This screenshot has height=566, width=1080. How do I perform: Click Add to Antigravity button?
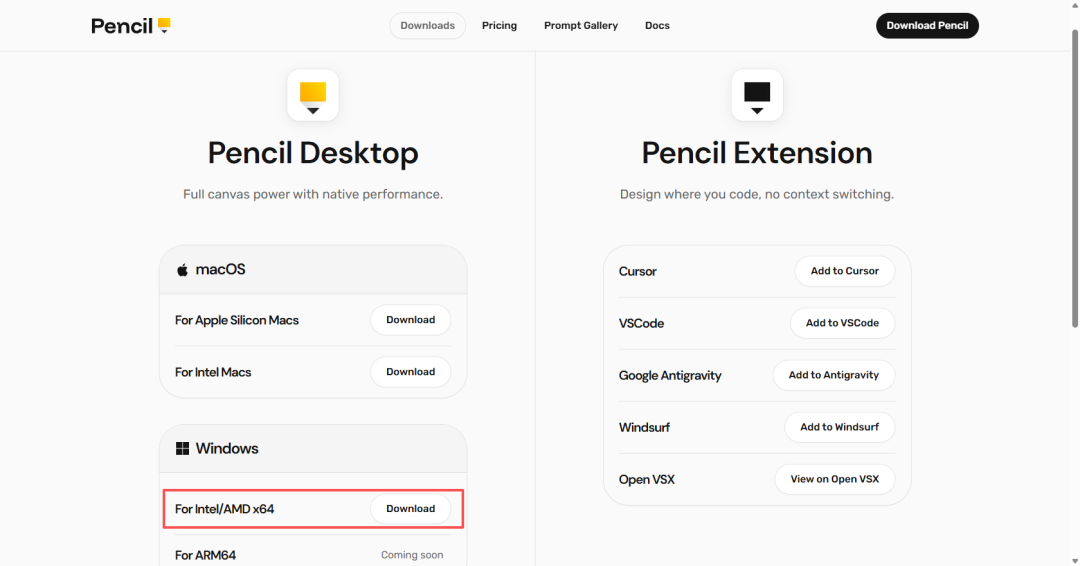833,375
